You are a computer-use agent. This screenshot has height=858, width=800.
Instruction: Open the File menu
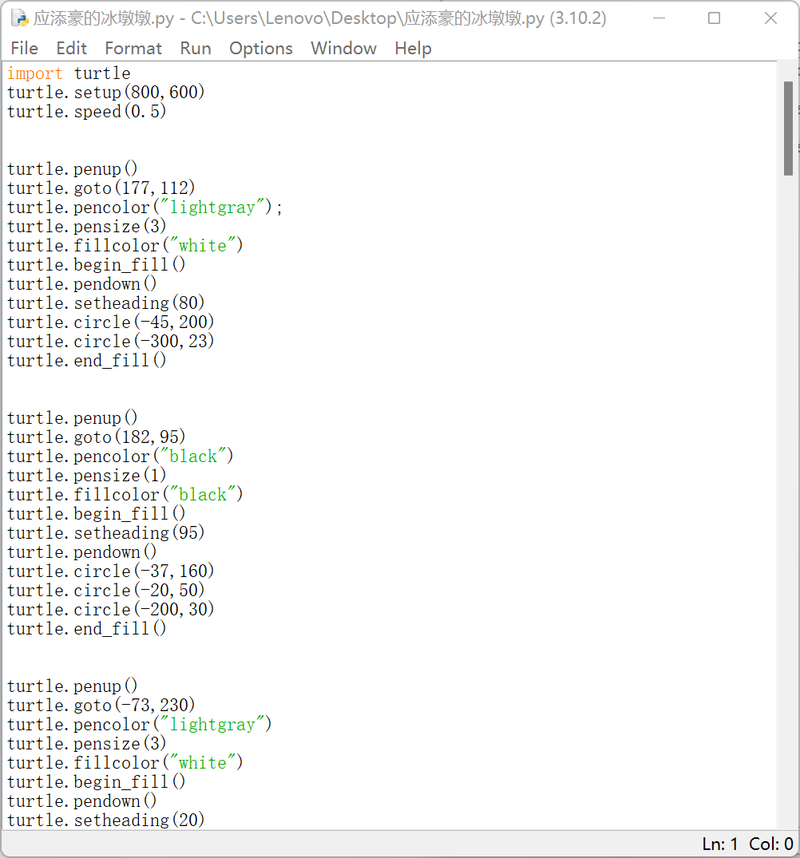pos(25,48)
